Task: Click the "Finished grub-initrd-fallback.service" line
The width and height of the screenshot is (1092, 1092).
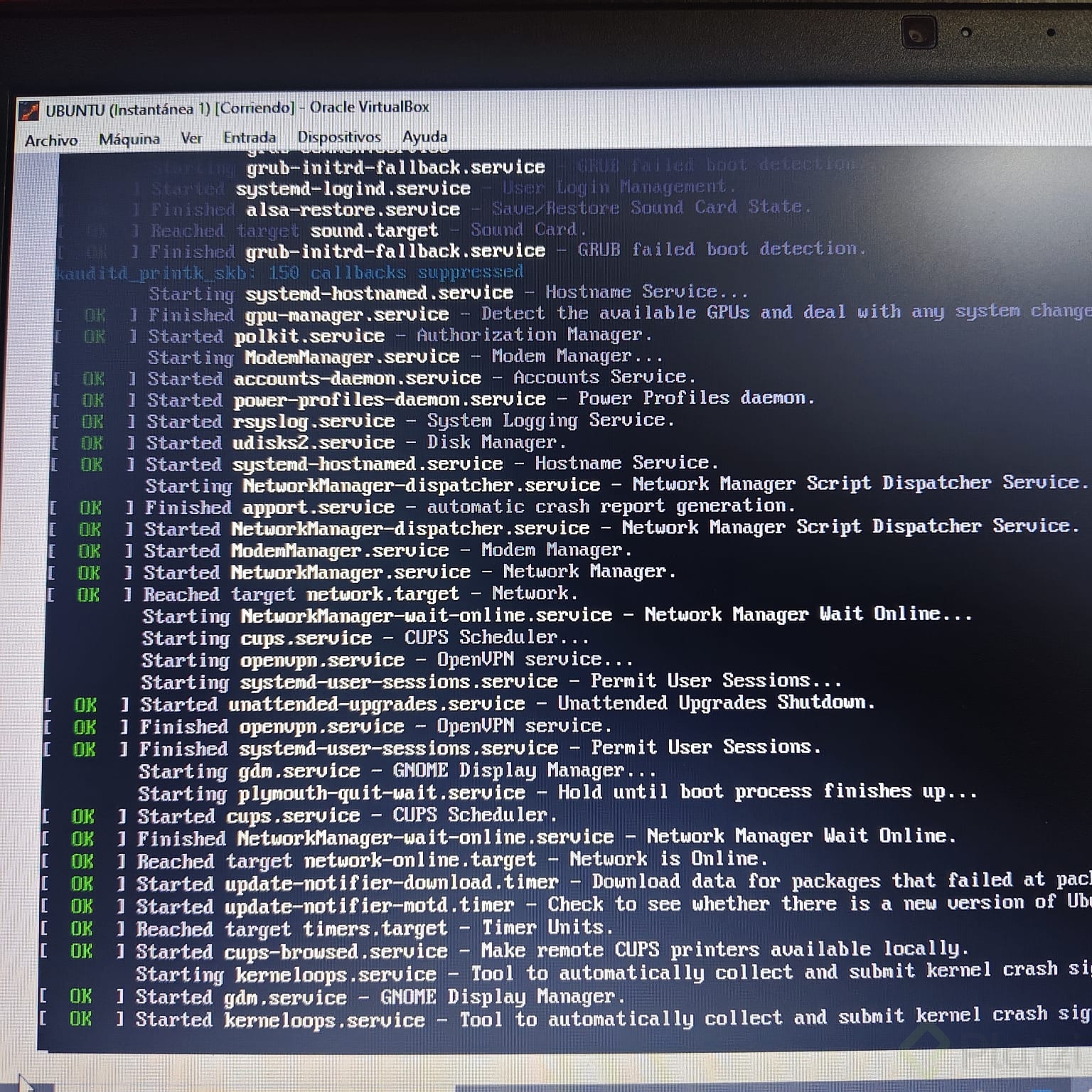Action: [x=462, y=250]
